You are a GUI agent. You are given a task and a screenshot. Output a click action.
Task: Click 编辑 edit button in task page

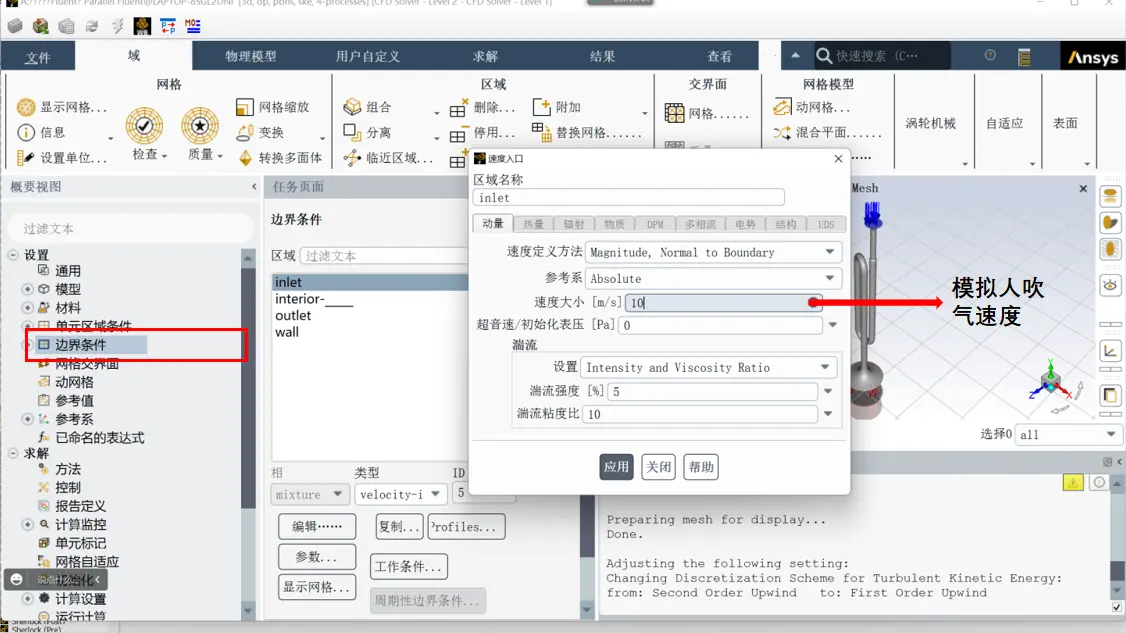[317, 527]
